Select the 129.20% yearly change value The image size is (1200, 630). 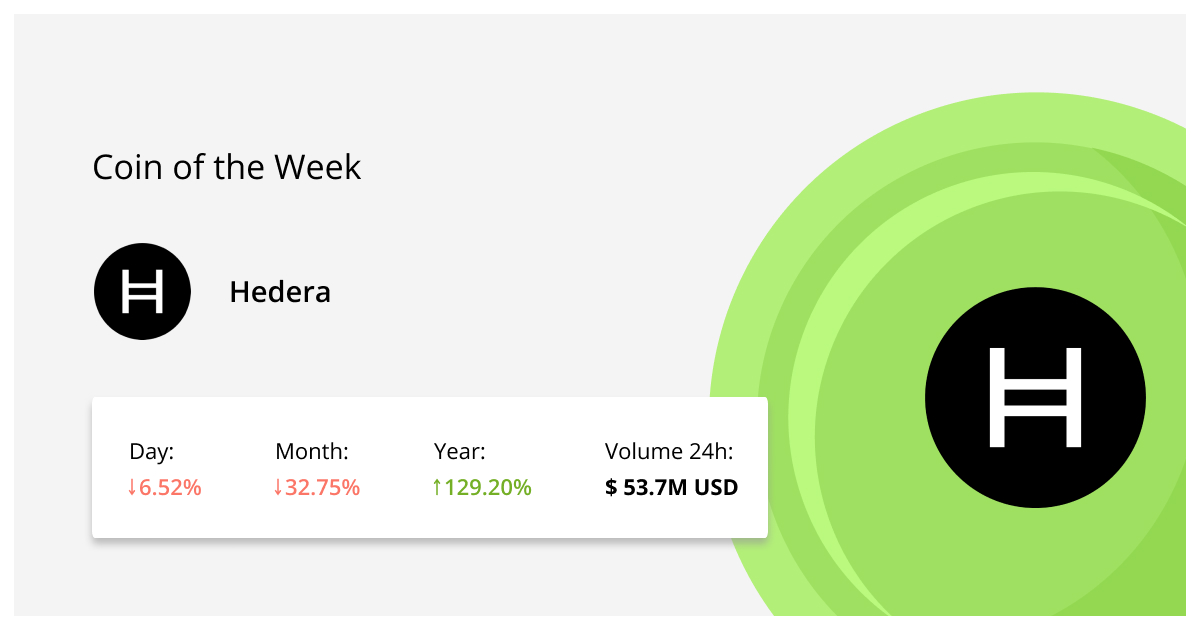pos(488,488)
